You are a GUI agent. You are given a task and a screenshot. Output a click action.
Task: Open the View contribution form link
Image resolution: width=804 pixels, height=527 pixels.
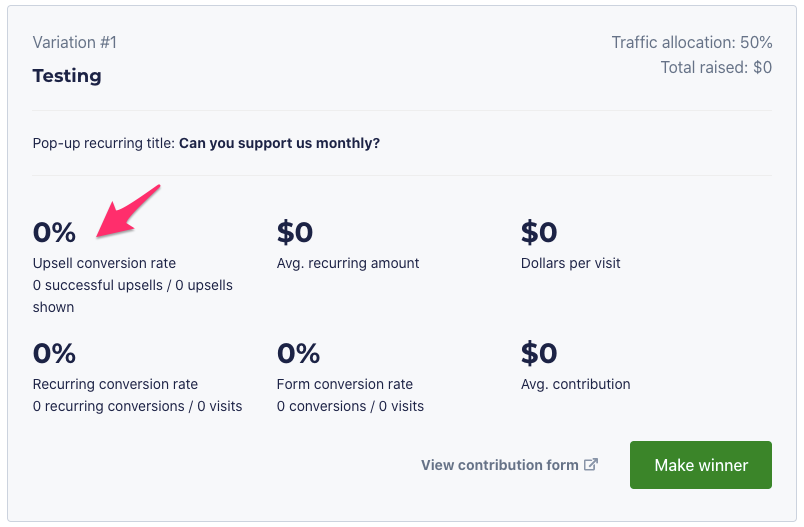point(499,465)
